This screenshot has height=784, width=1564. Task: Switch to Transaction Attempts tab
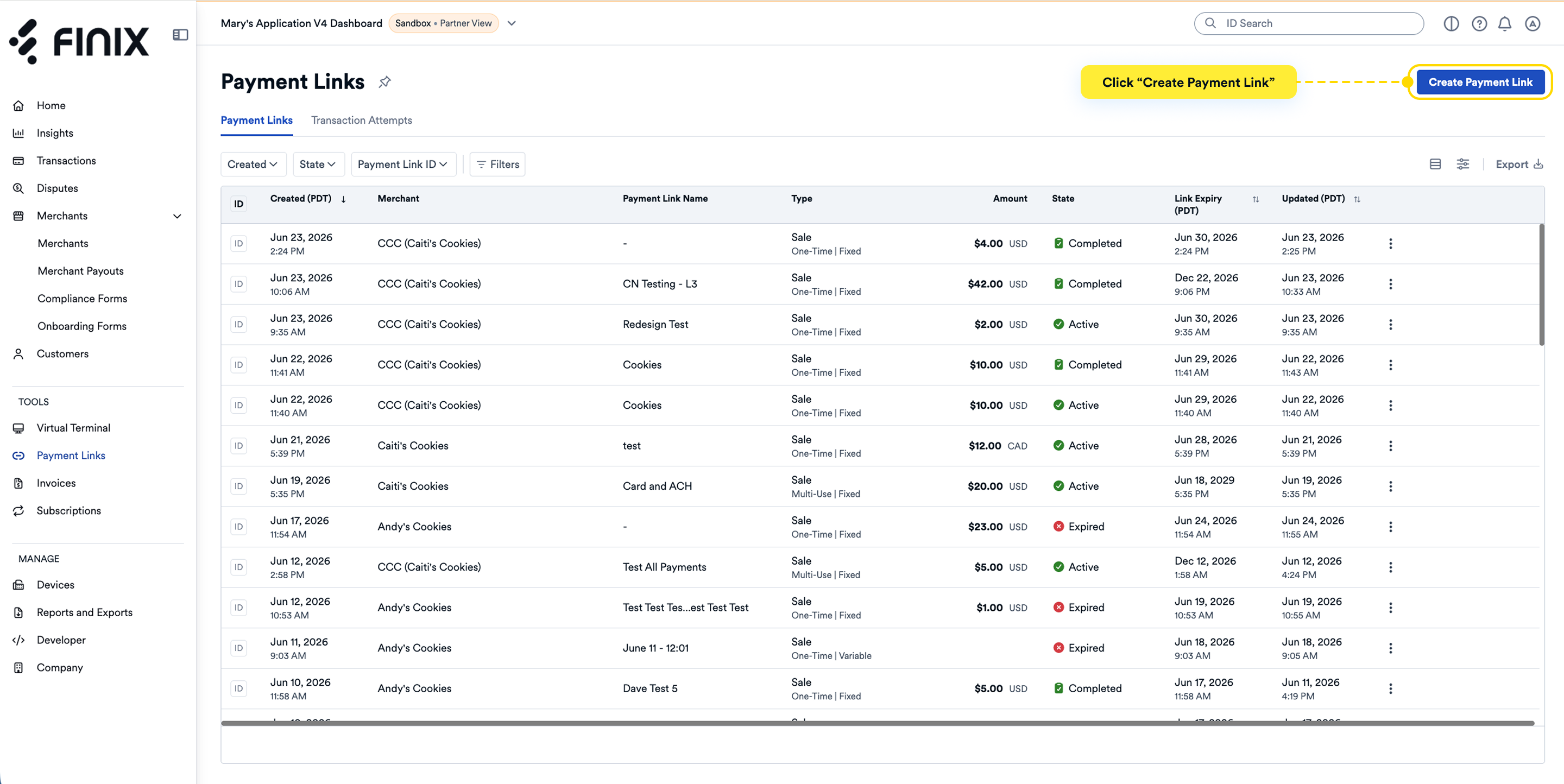(361, 120)
